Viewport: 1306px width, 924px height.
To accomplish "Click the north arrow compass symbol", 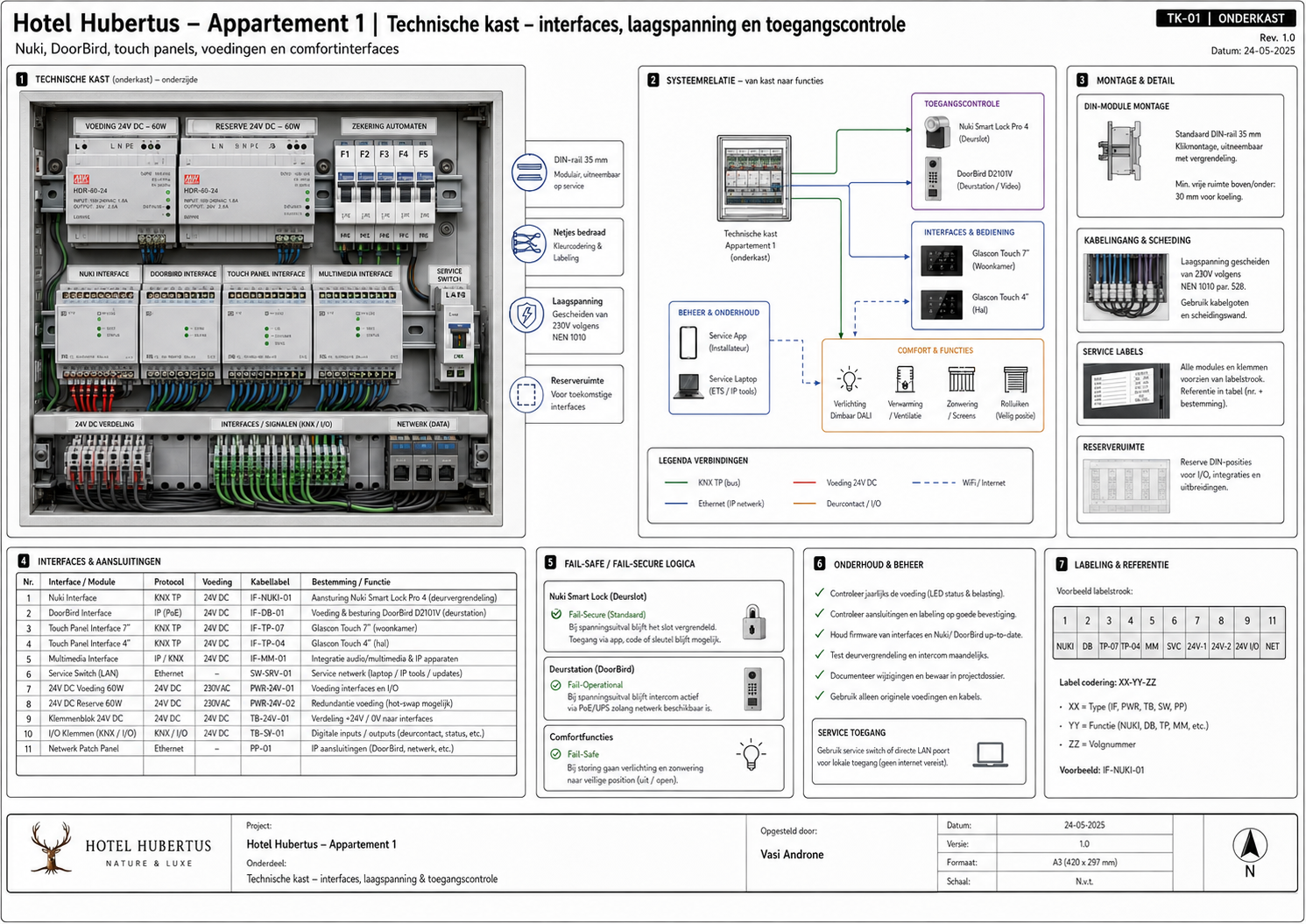I will (1250, 844).
